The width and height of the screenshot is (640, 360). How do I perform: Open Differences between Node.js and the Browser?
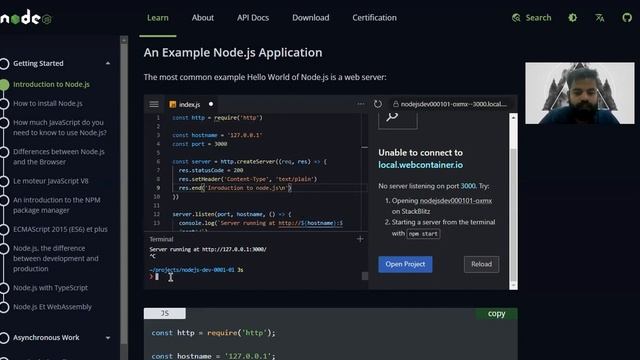tap(59, 157)
